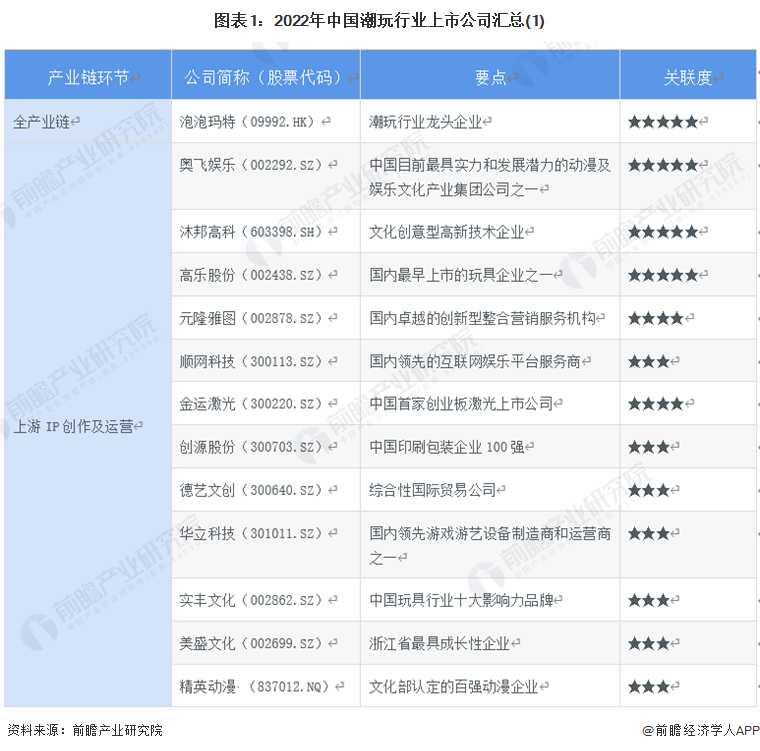Click the three-star rating for 创源股份
The height and width of the screenshot is (751, 760).
649,447
